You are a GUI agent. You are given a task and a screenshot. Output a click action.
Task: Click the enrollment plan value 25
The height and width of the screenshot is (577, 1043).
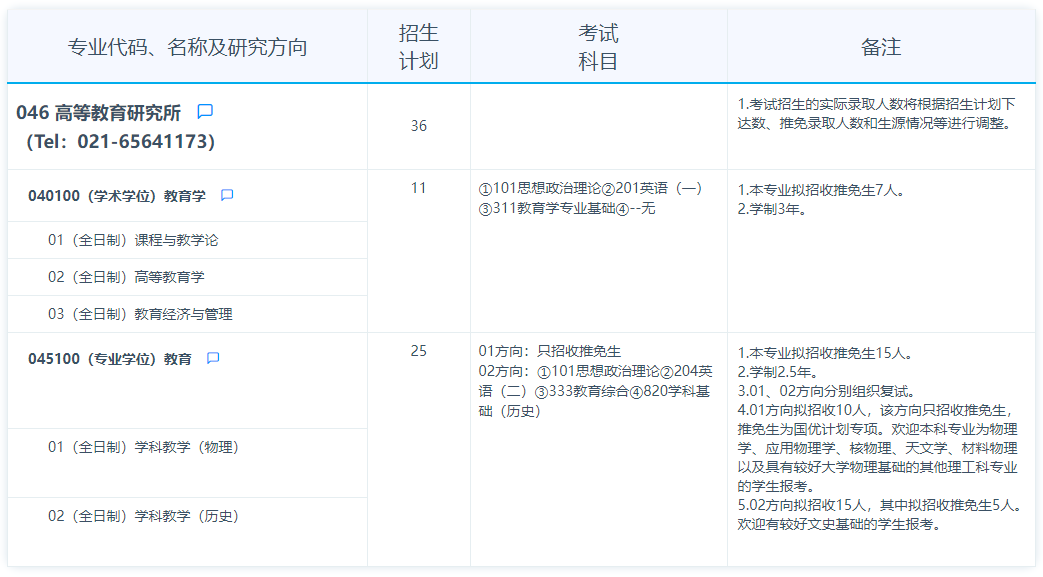tap(418, 351)
